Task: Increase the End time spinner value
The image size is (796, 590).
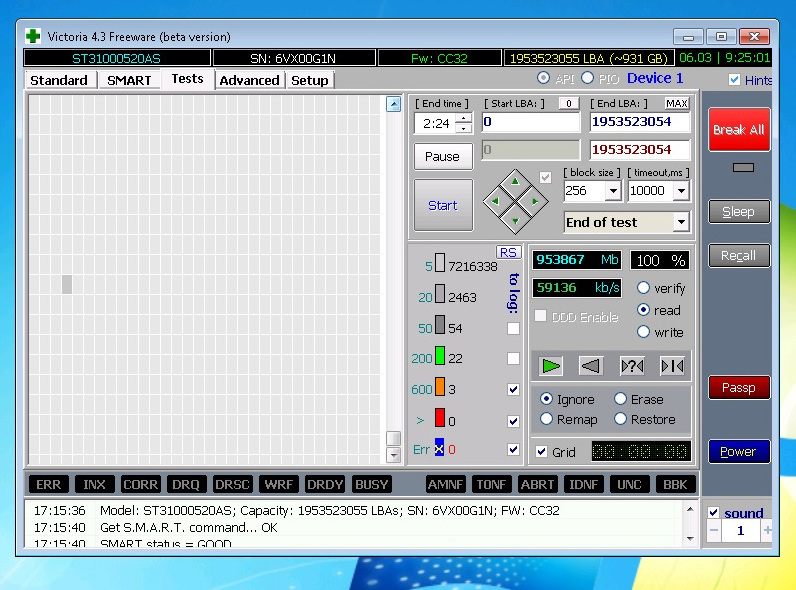Action: [463, 119]
